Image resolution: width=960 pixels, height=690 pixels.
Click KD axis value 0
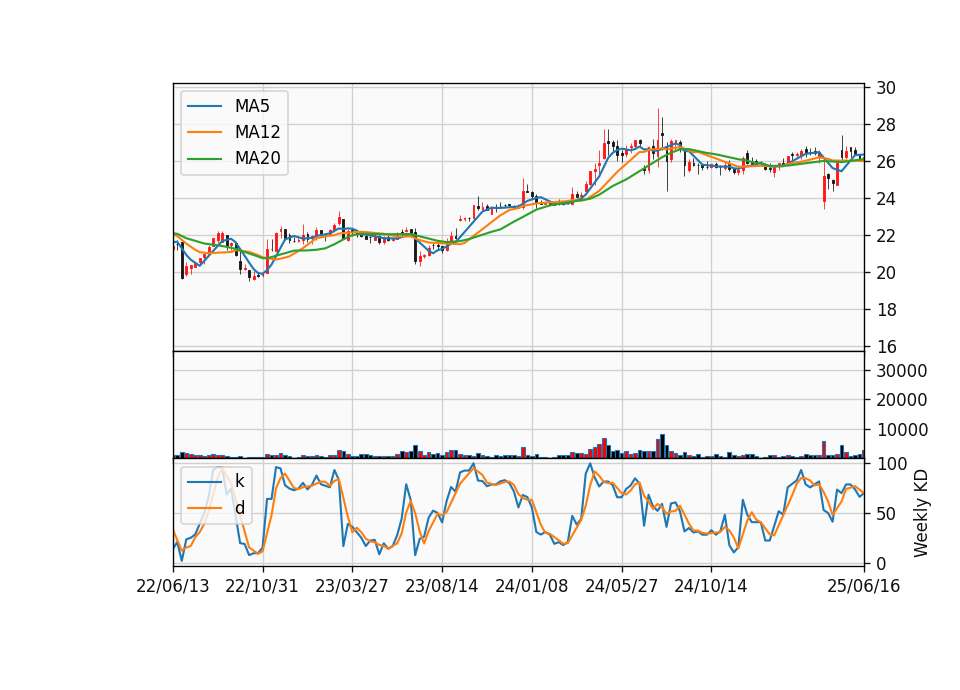pyautogui.click(x=880, y=563)
